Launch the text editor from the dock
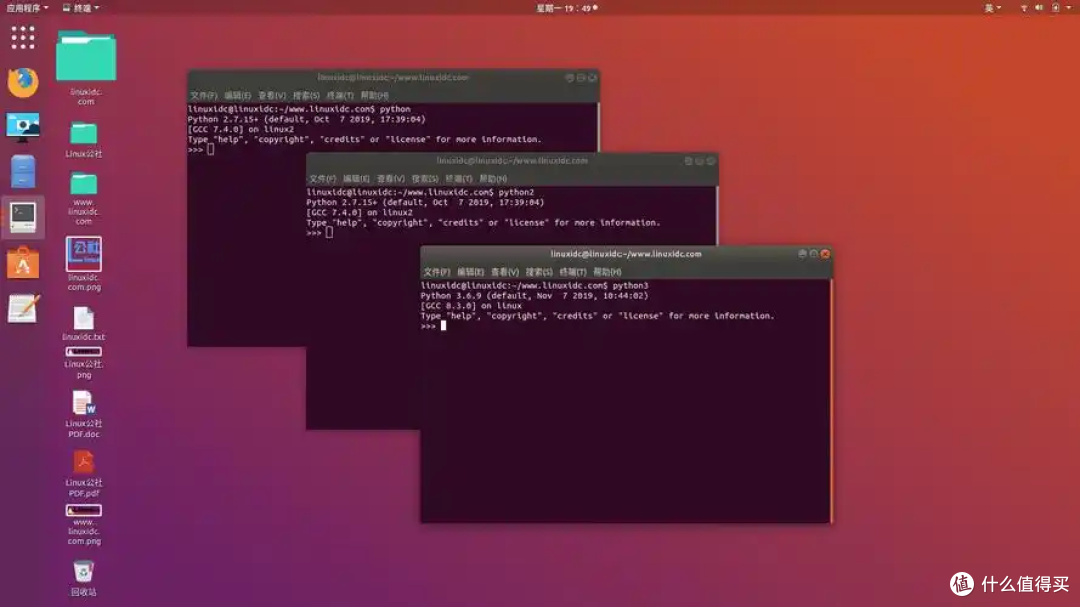Image resolution: width=1080 pixels, height=607 pixels. point(23,308)
